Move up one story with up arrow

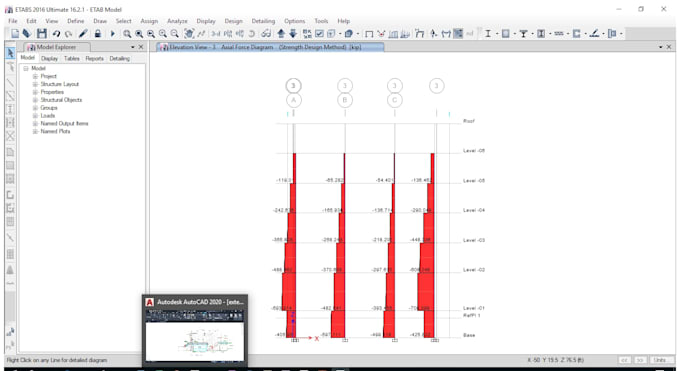[x=281, y=33]
